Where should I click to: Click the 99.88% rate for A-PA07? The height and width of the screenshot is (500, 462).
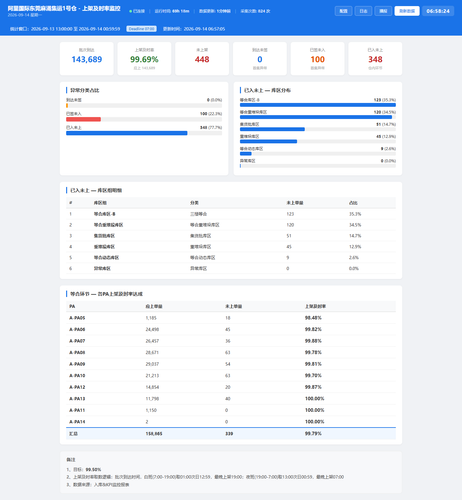[313, 341]
